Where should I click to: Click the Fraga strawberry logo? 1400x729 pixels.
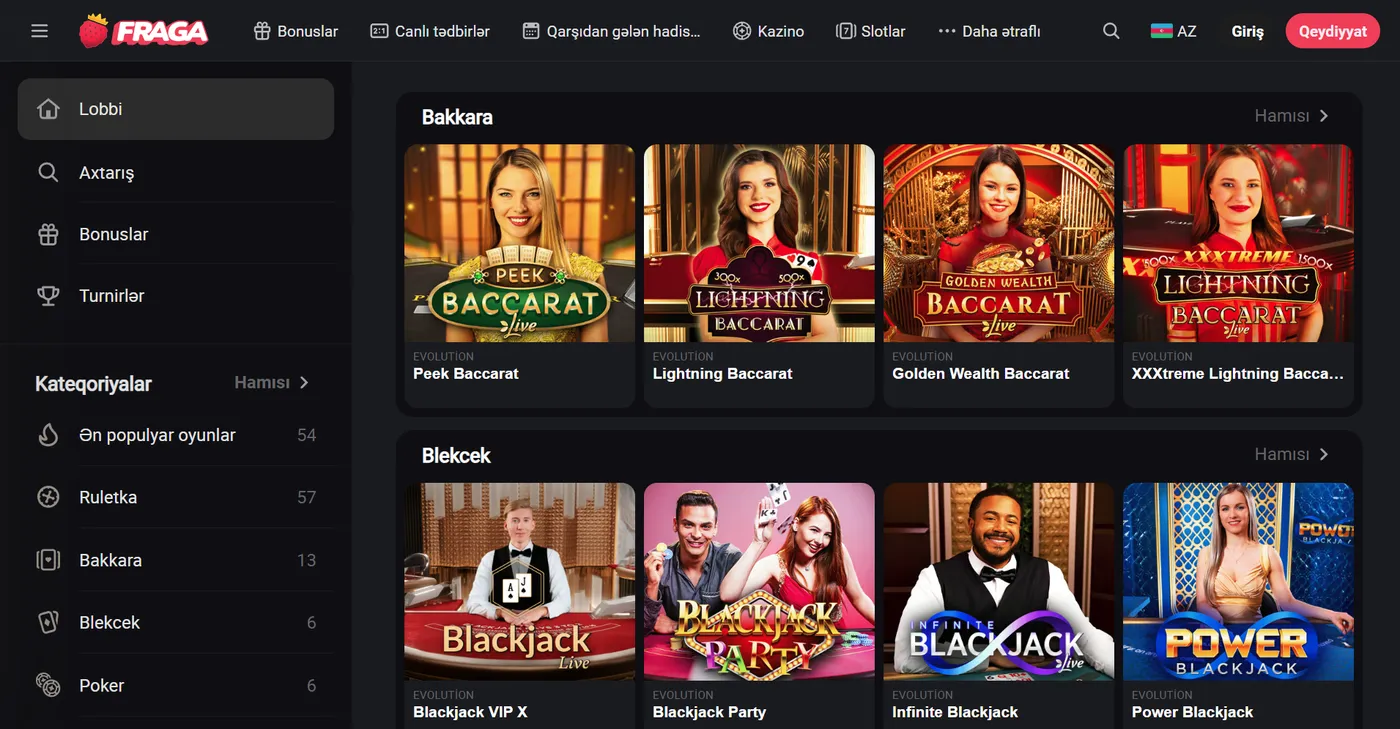pyautogui.click(x=144, y=31)
